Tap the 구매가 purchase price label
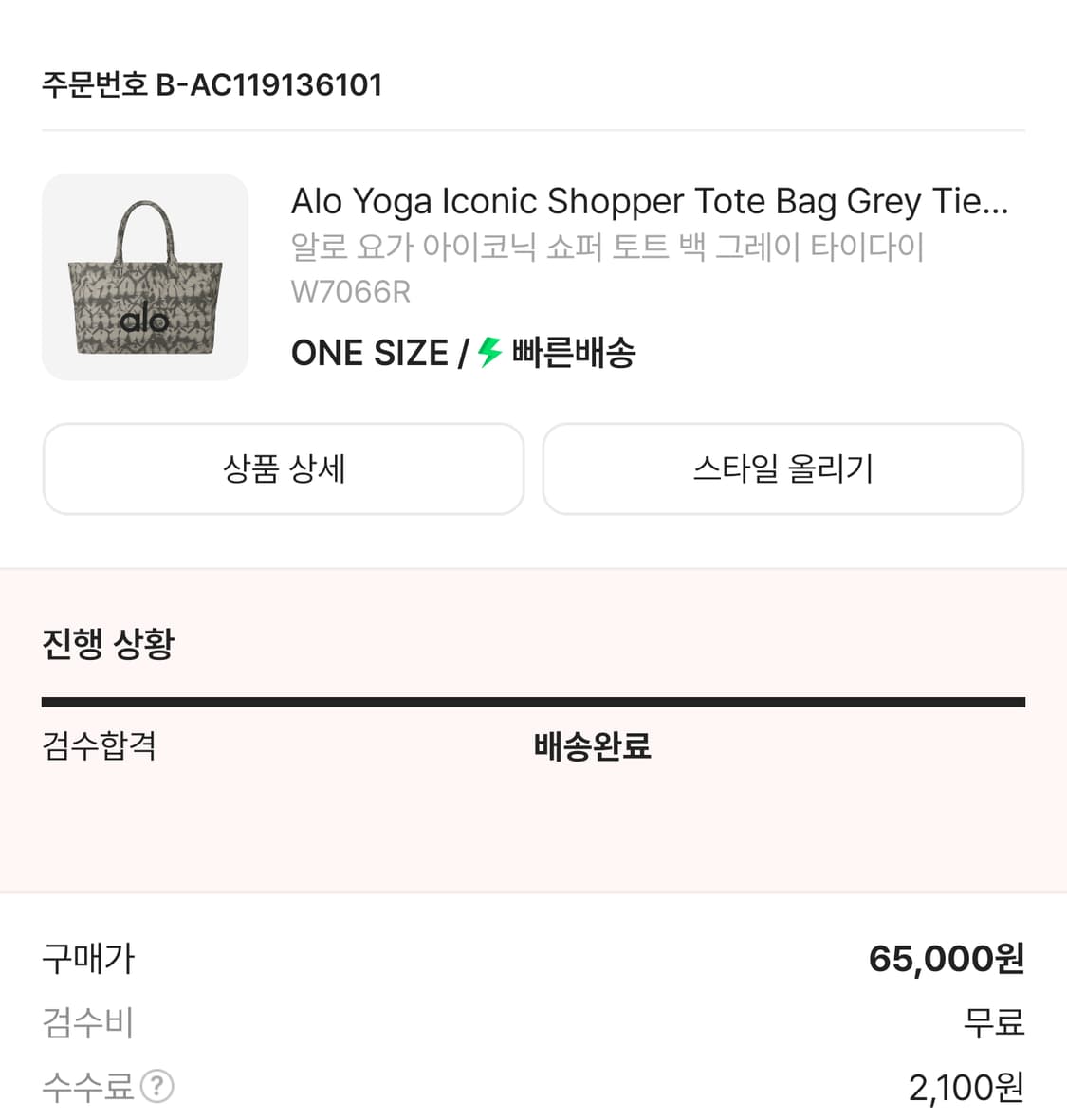The image size is (1067, 1120). (88, 959)
